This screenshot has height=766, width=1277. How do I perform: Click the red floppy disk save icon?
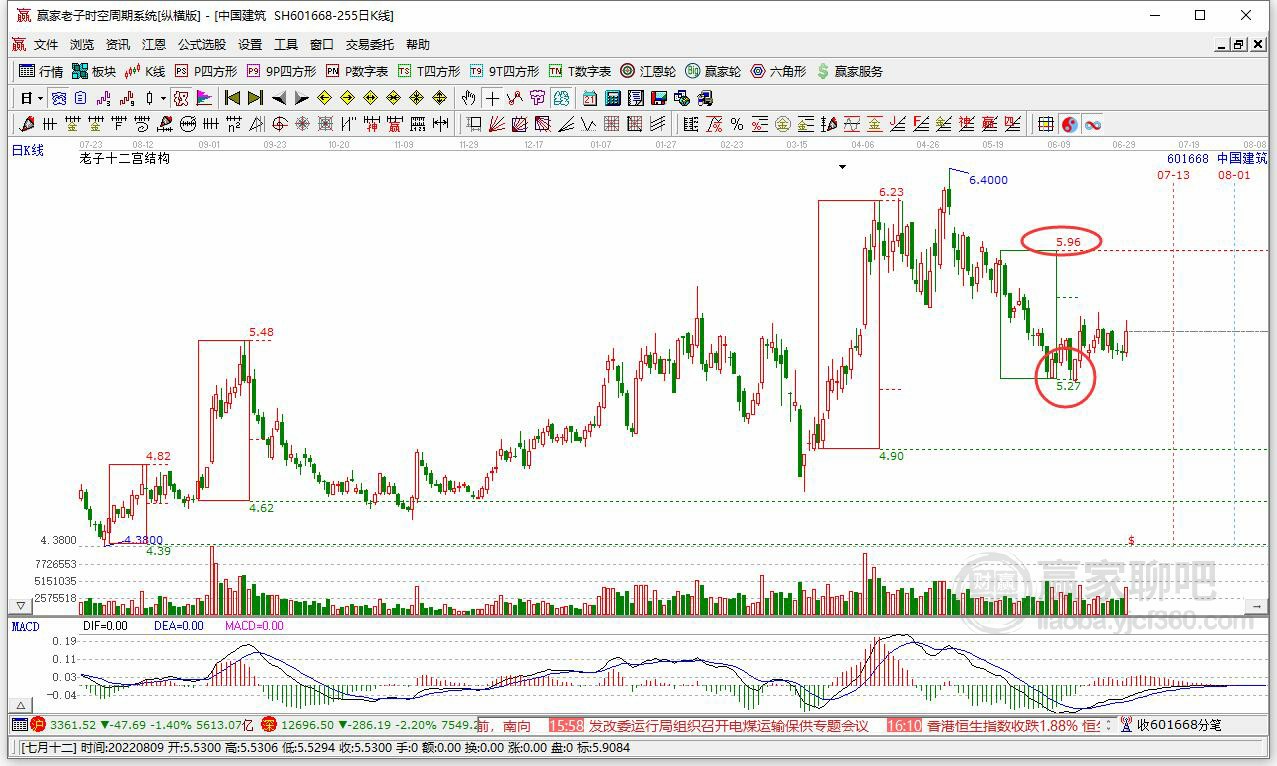659,98
